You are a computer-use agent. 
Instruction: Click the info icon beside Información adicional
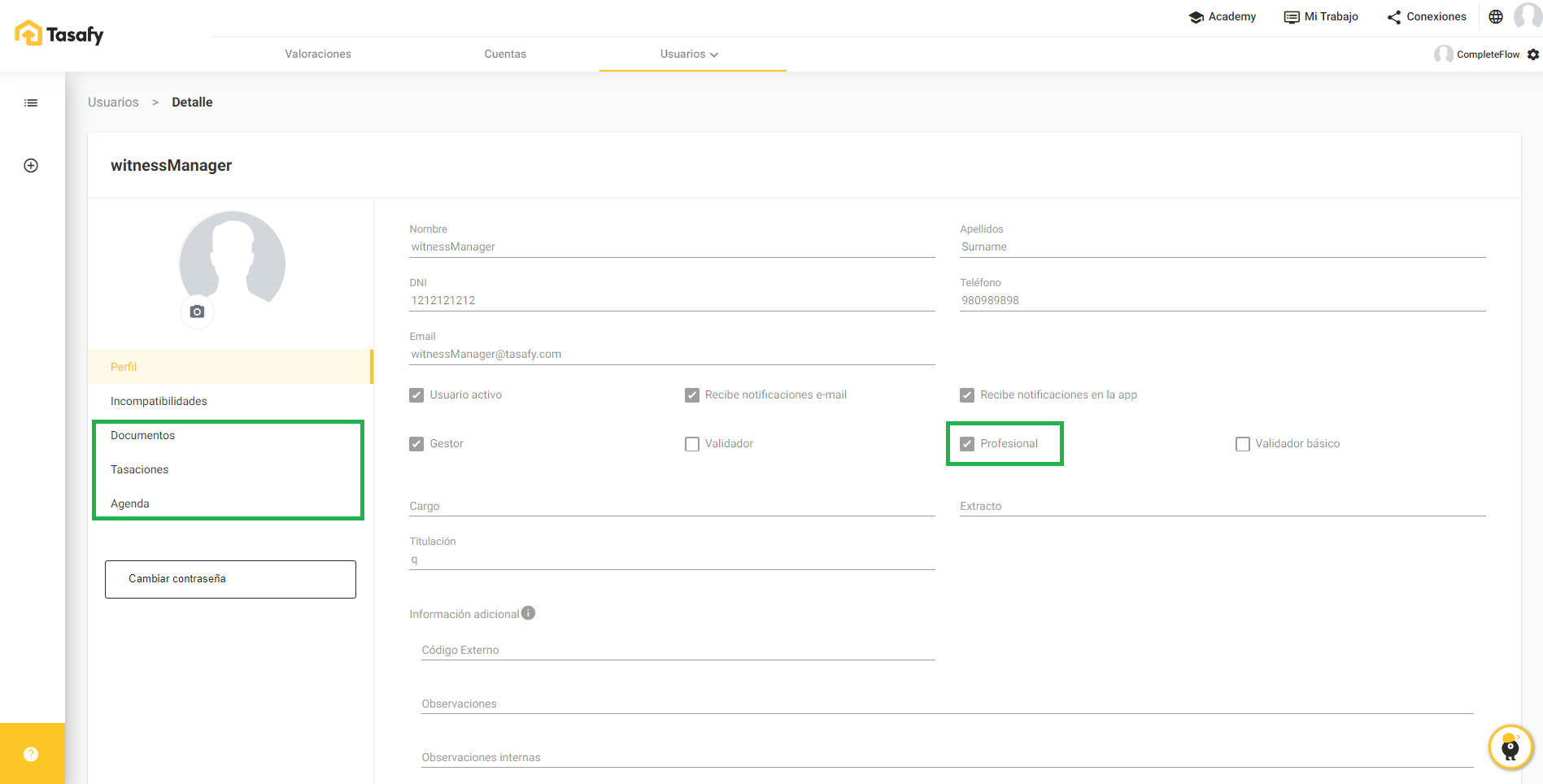529,613
